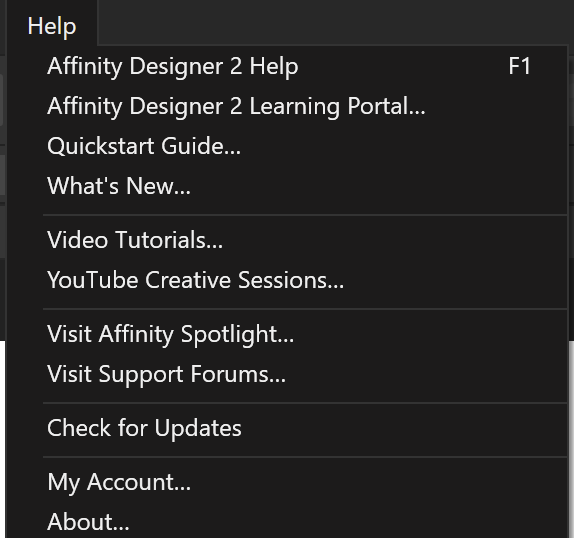Choose the software update check option
The image size is (574, 538).
(287, 428)
